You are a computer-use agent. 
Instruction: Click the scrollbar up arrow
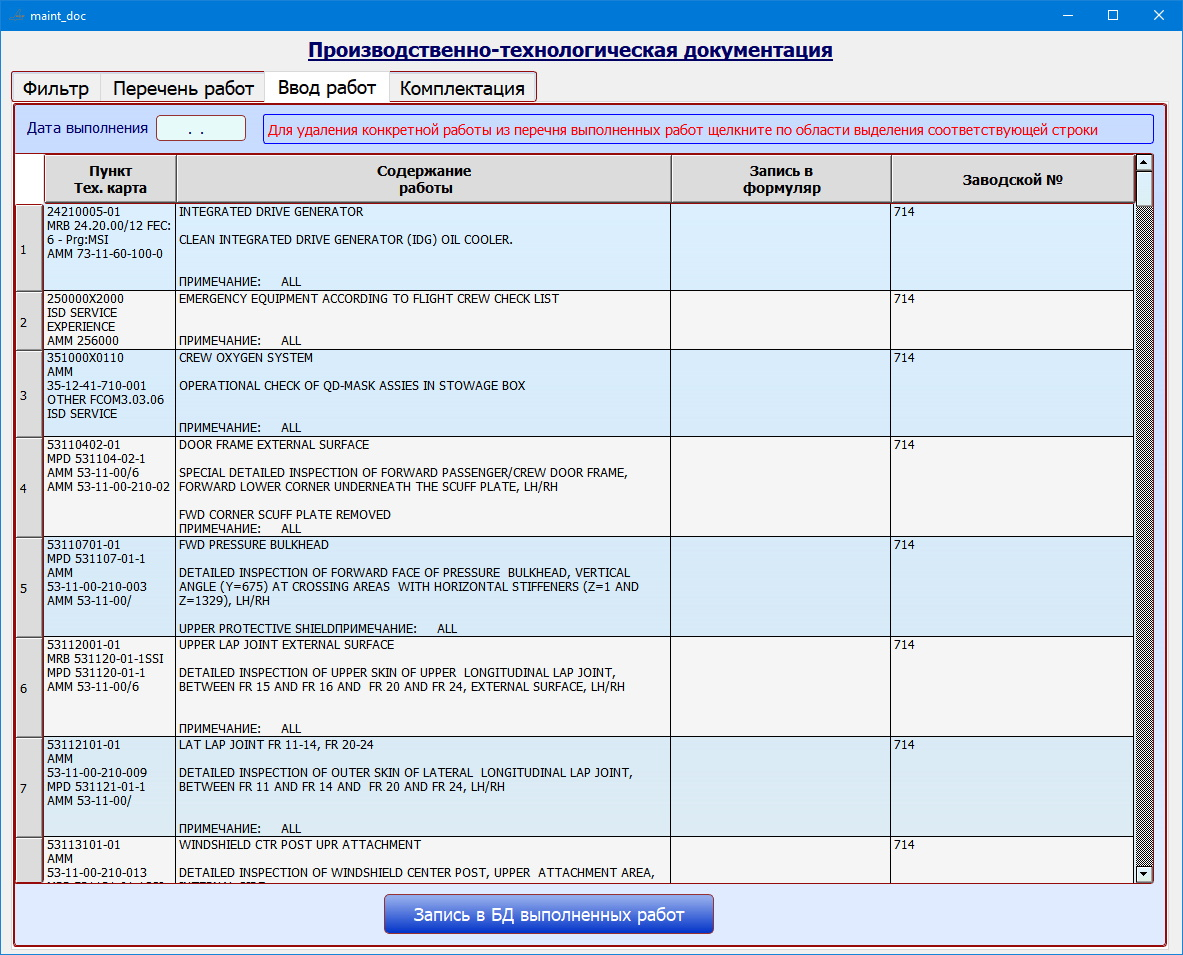(1144, 162)
